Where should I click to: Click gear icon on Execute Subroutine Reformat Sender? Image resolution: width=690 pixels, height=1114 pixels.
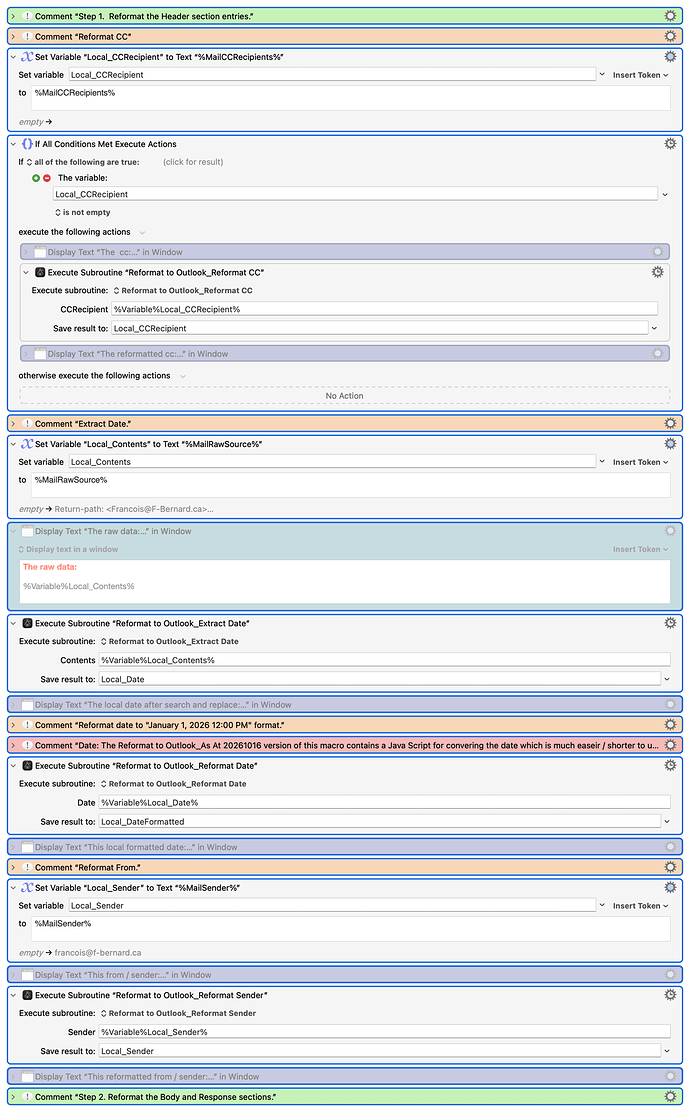point(670,995)
